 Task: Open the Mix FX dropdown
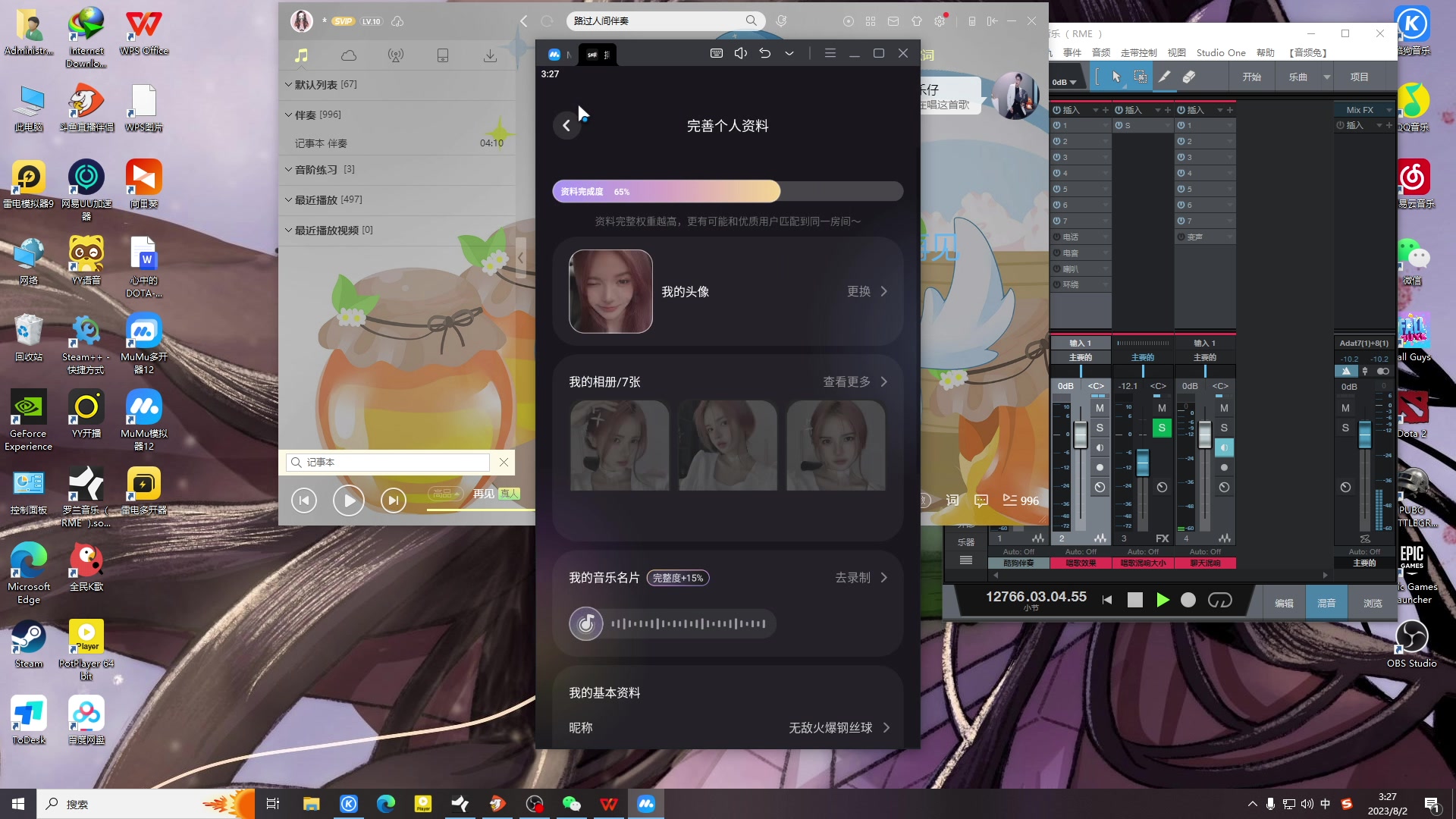(1389, 110)
